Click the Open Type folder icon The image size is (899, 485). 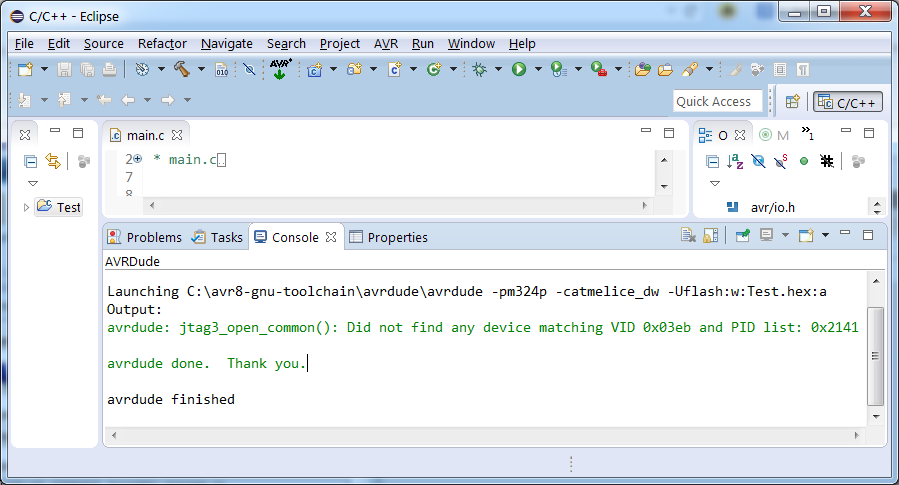pyautogui.click(x=643, y=69)
